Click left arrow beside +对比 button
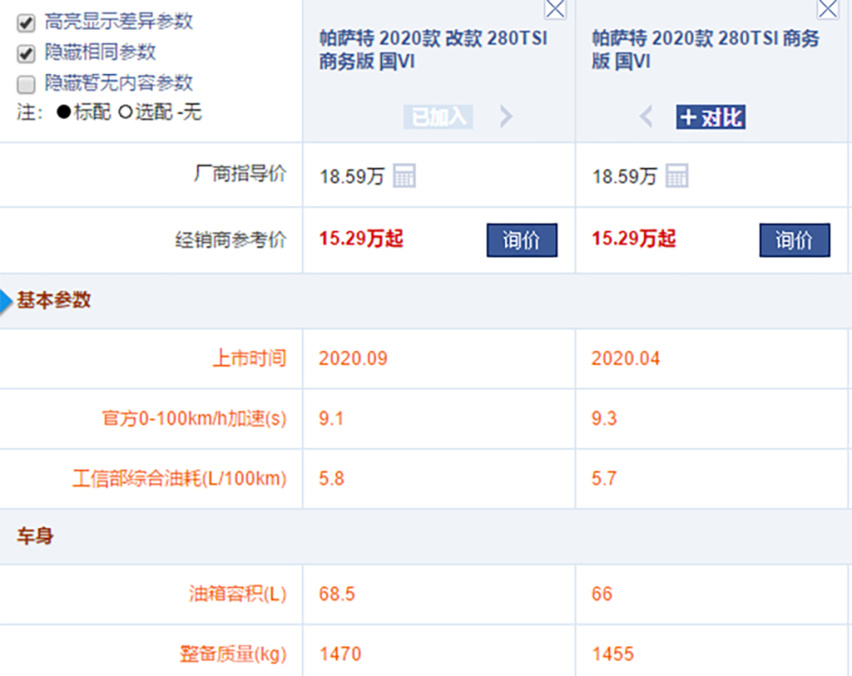The width and height of the screenshot is (852, 676). (646, 116)
